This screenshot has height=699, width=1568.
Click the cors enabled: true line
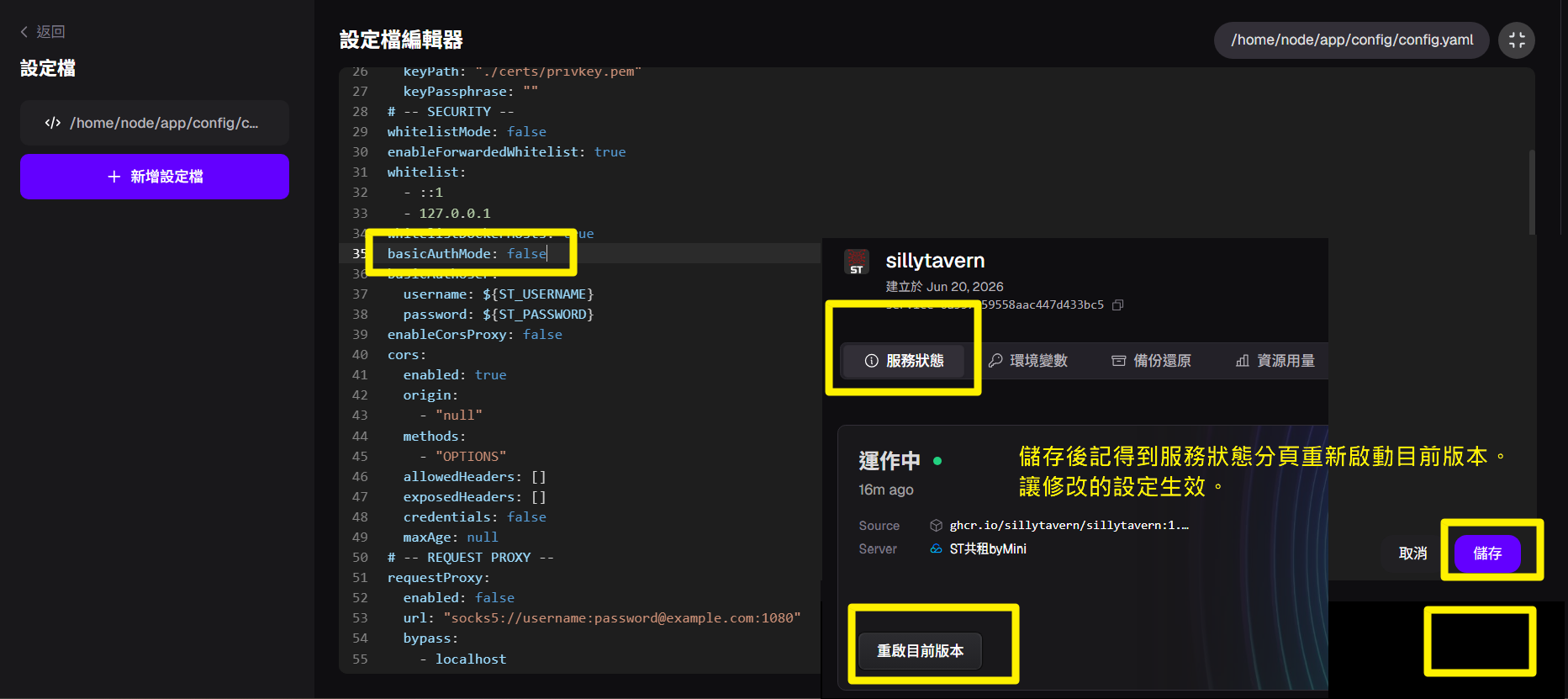pos(454,375)
